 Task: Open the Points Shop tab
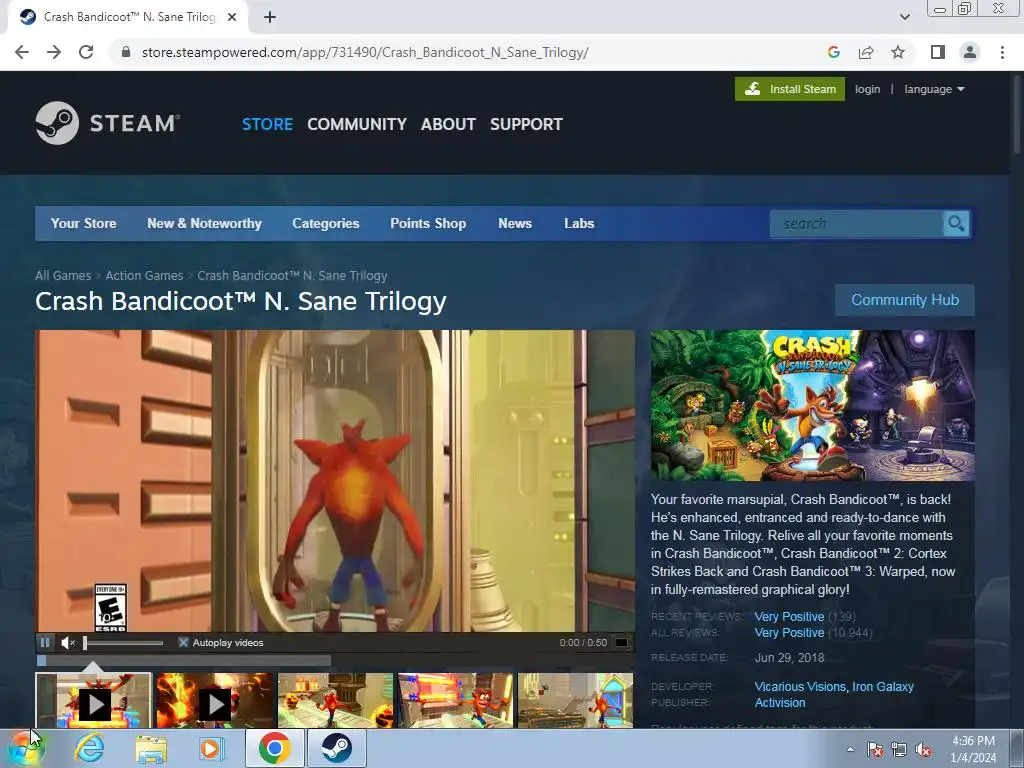(428, 223)
